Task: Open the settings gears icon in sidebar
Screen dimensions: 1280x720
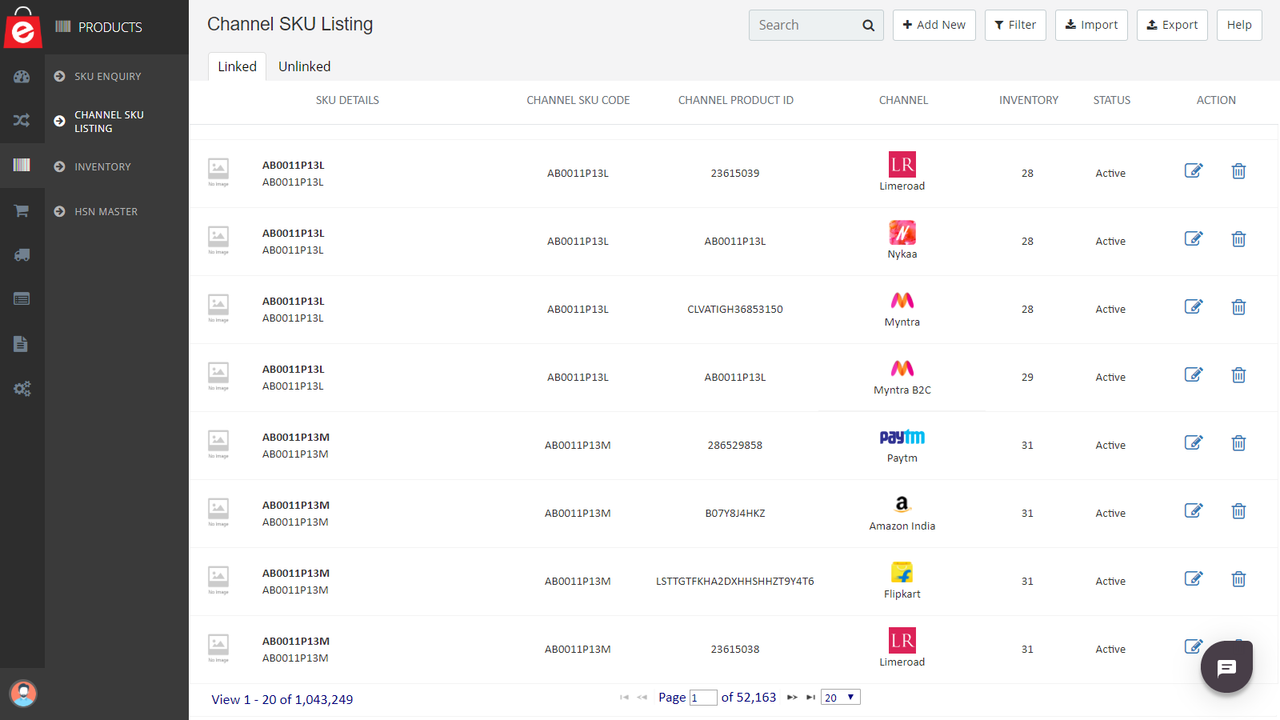Action: (x=22, y=388)
